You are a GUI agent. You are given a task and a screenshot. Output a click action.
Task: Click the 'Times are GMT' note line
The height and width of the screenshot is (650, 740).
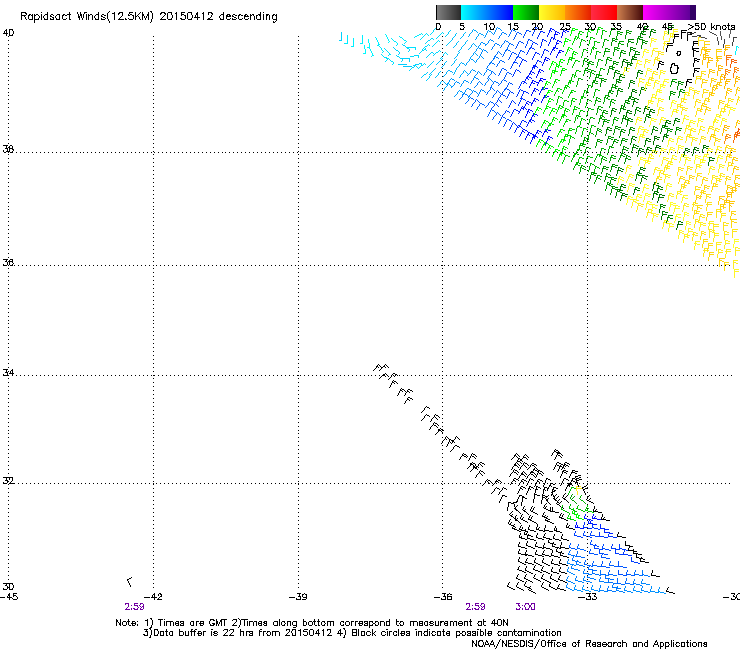[x=312, y=623]
